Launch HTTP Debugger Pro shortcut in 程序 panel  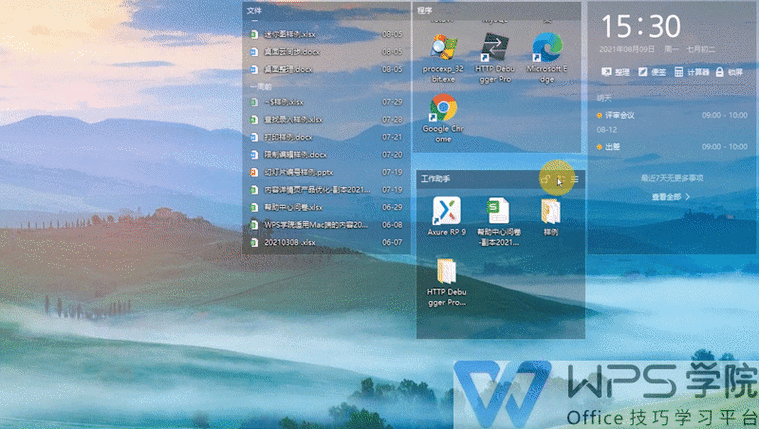point(495,59)
